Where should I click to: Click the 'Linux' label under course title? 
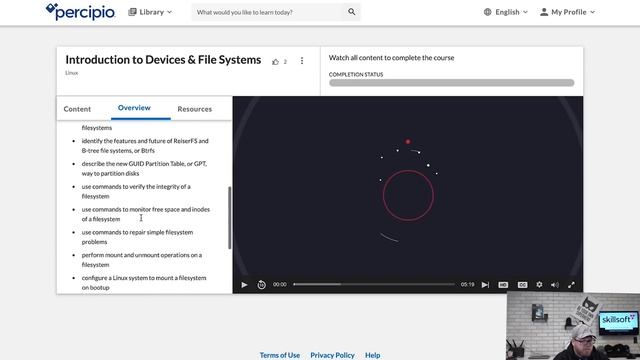[x=71, y=73]
